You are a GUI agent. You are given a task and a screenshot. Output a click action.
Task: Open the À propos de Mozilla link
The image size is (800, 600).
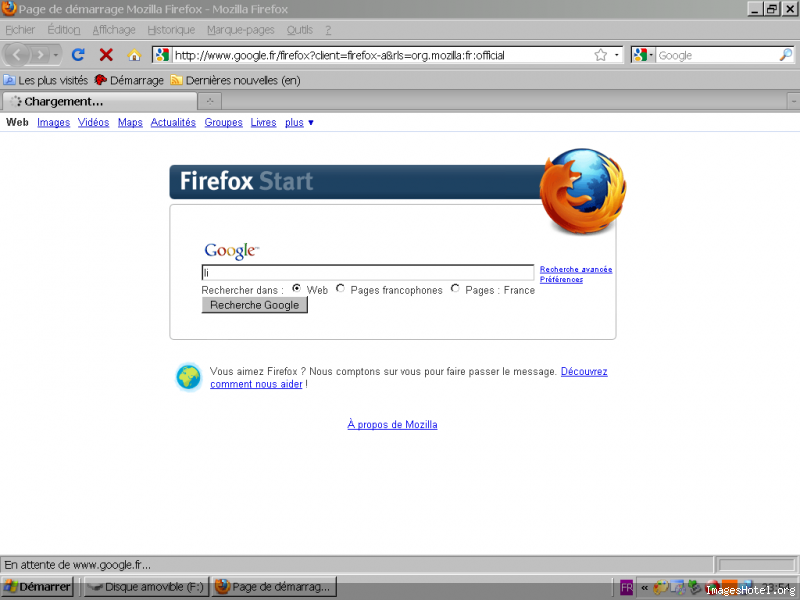pos(392,425)
